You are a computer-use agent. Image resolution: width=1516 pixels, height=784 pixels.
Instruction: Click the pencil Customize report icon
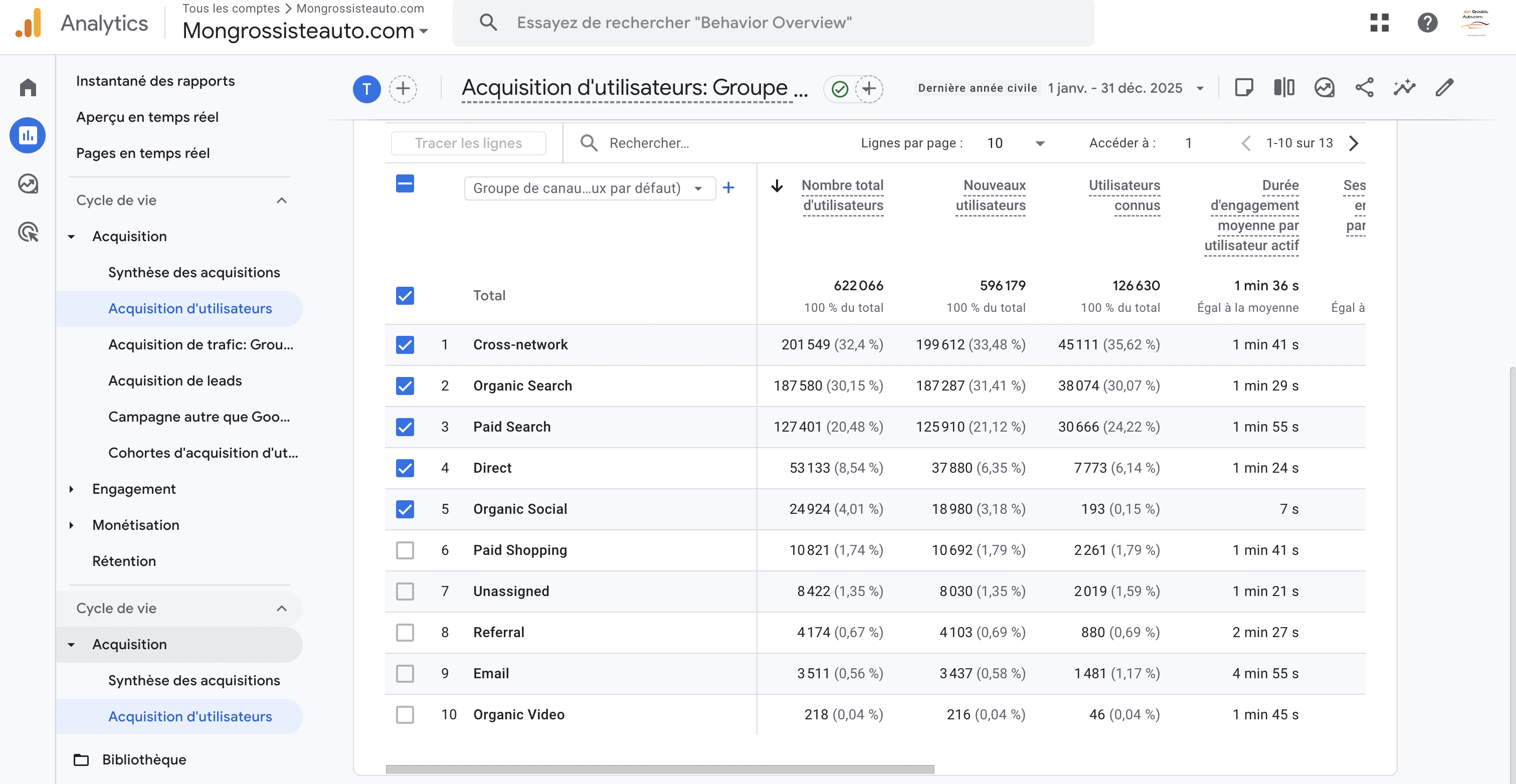(1444, 88)
